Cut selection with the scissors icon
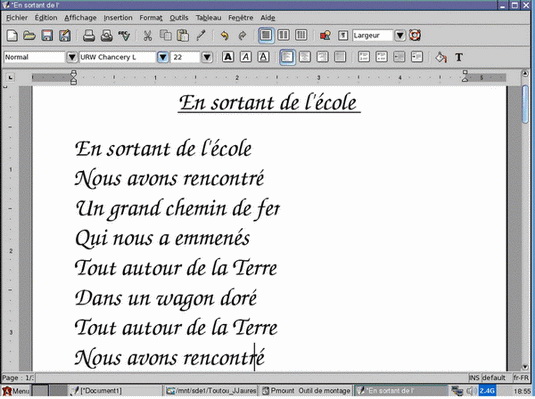This screenshot has height=399, width=535. [x=148, y=35]
